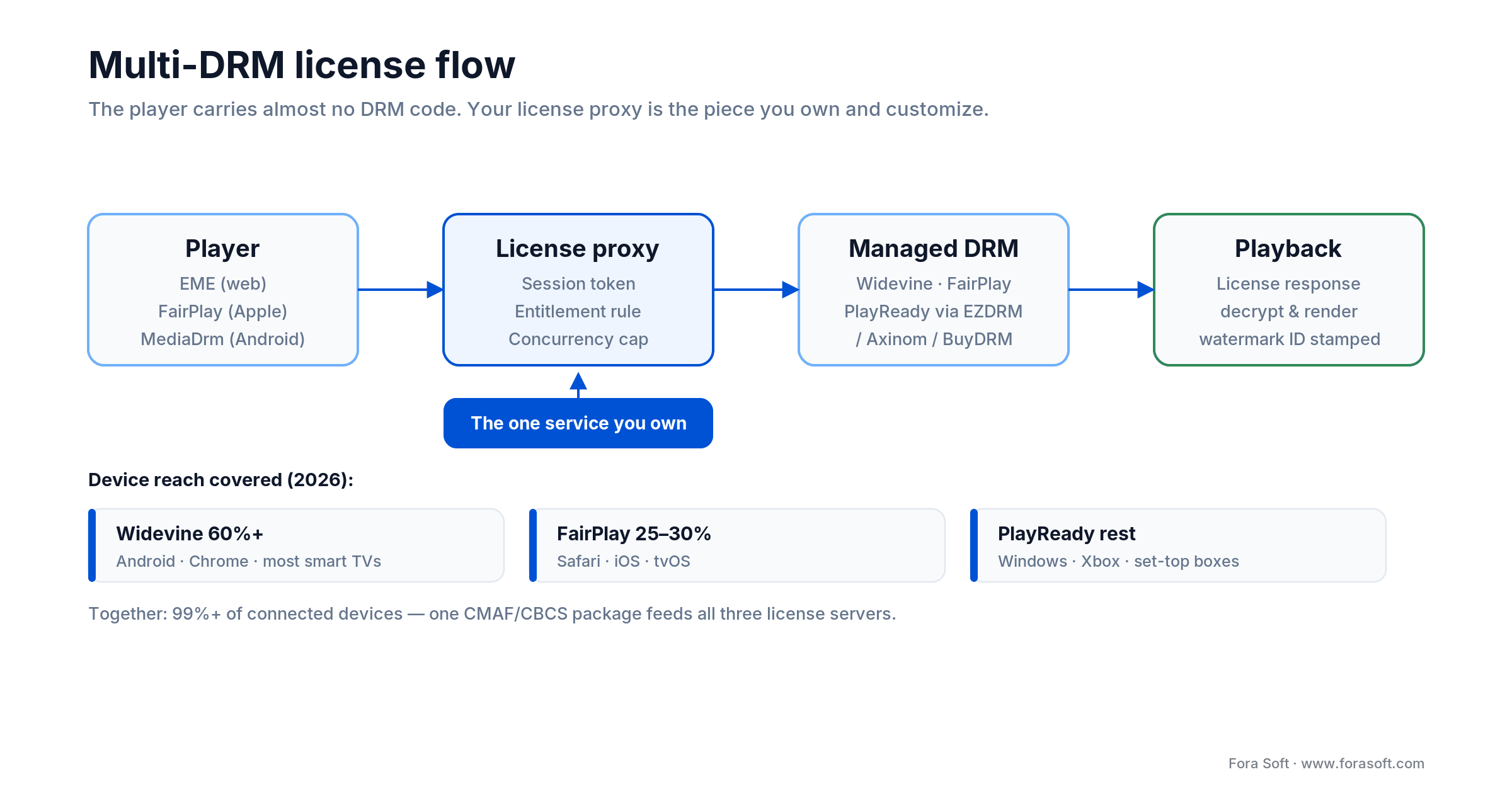Click 'Windows · Xbox · set-top boxes' text
The height and width of the screenshot is (796, 1512).
(x=1118, y=561)
